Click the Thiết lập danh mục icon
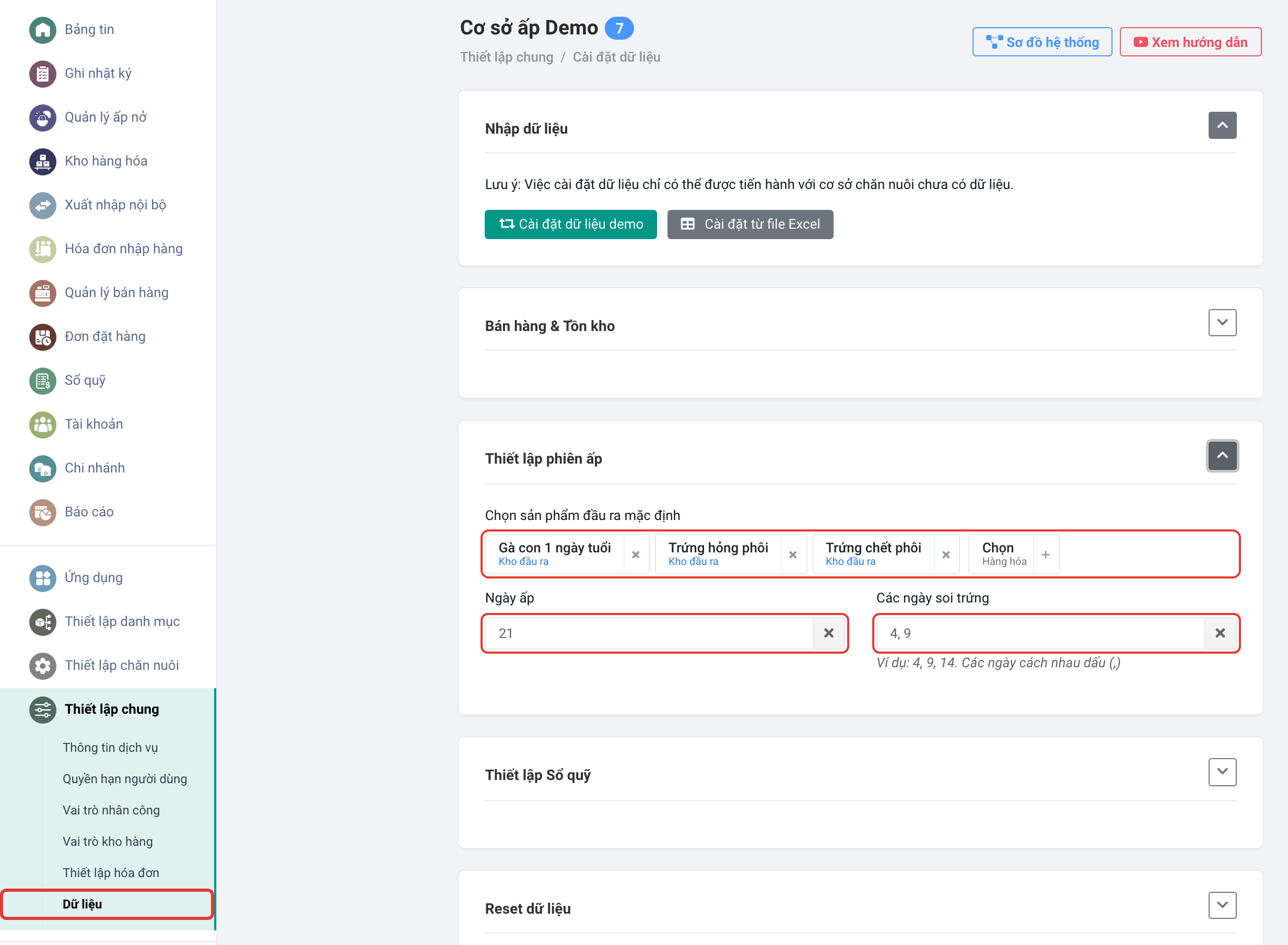 click(42, 622)
